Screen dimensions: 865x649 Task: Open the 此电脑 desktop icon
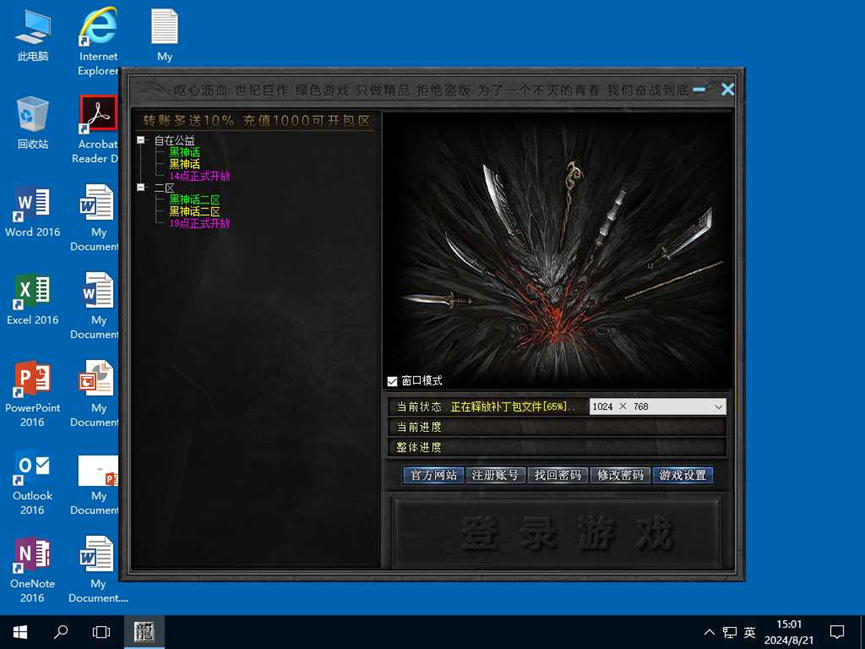(33, 35)
